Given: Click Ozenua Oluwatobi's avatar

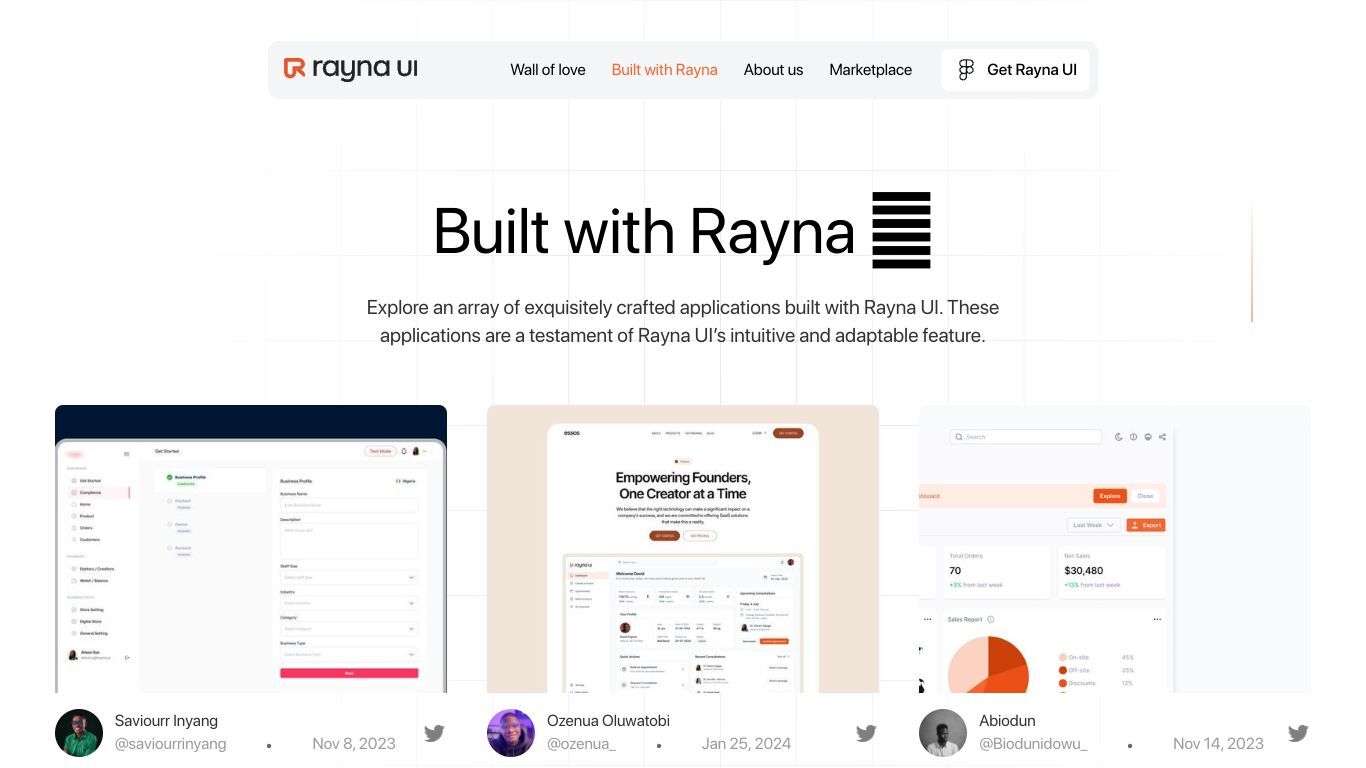Looking at the screenshot, I should (511, 733).
